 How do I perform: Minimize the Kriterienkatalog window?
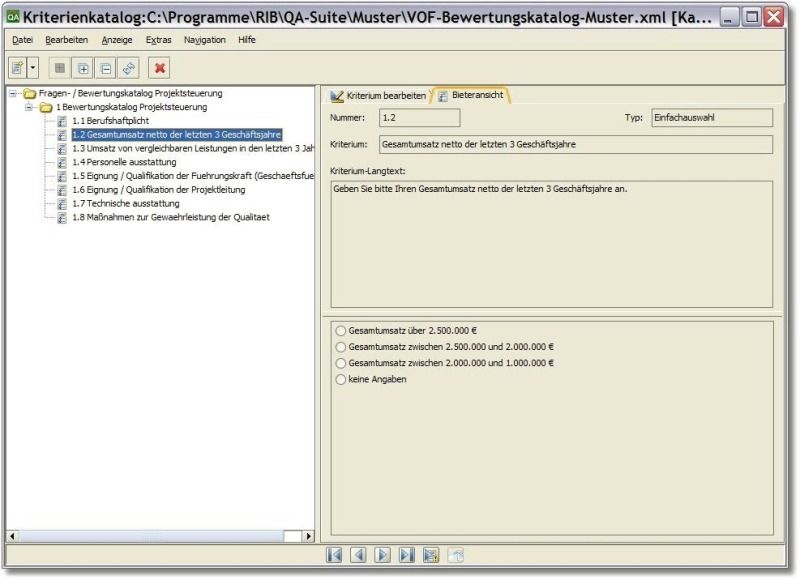pyautogui.click(x=729, y=17)
